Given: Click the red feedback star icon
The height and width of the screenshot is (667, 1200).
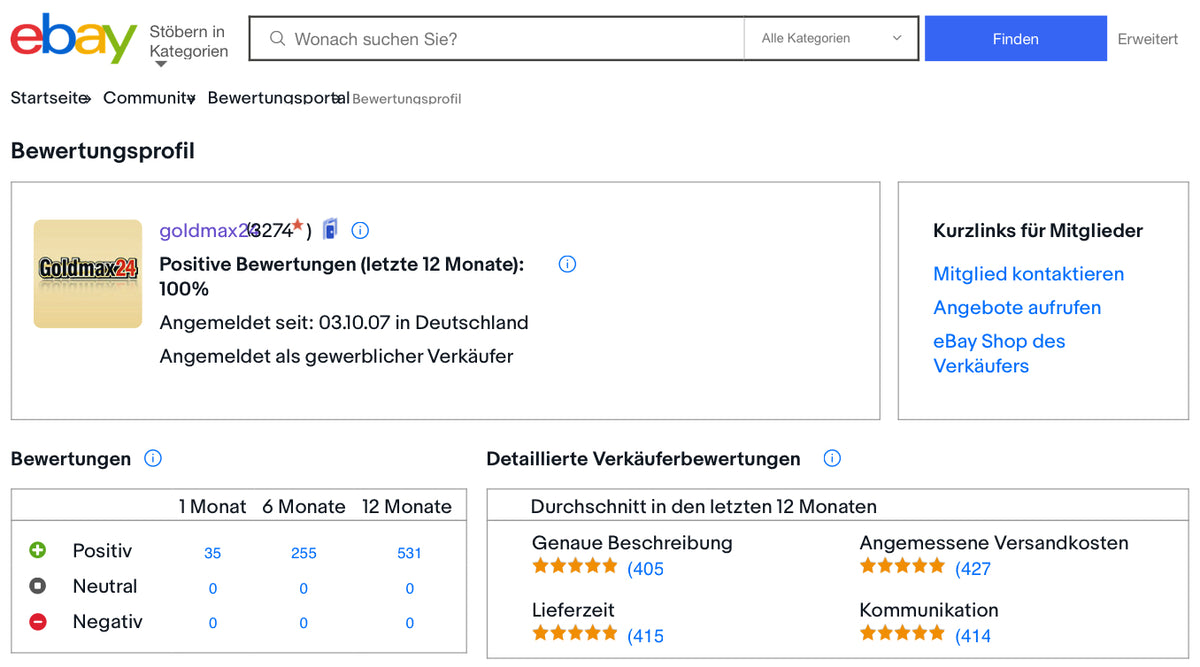Looking at the screenshot, I should (297, 225).
